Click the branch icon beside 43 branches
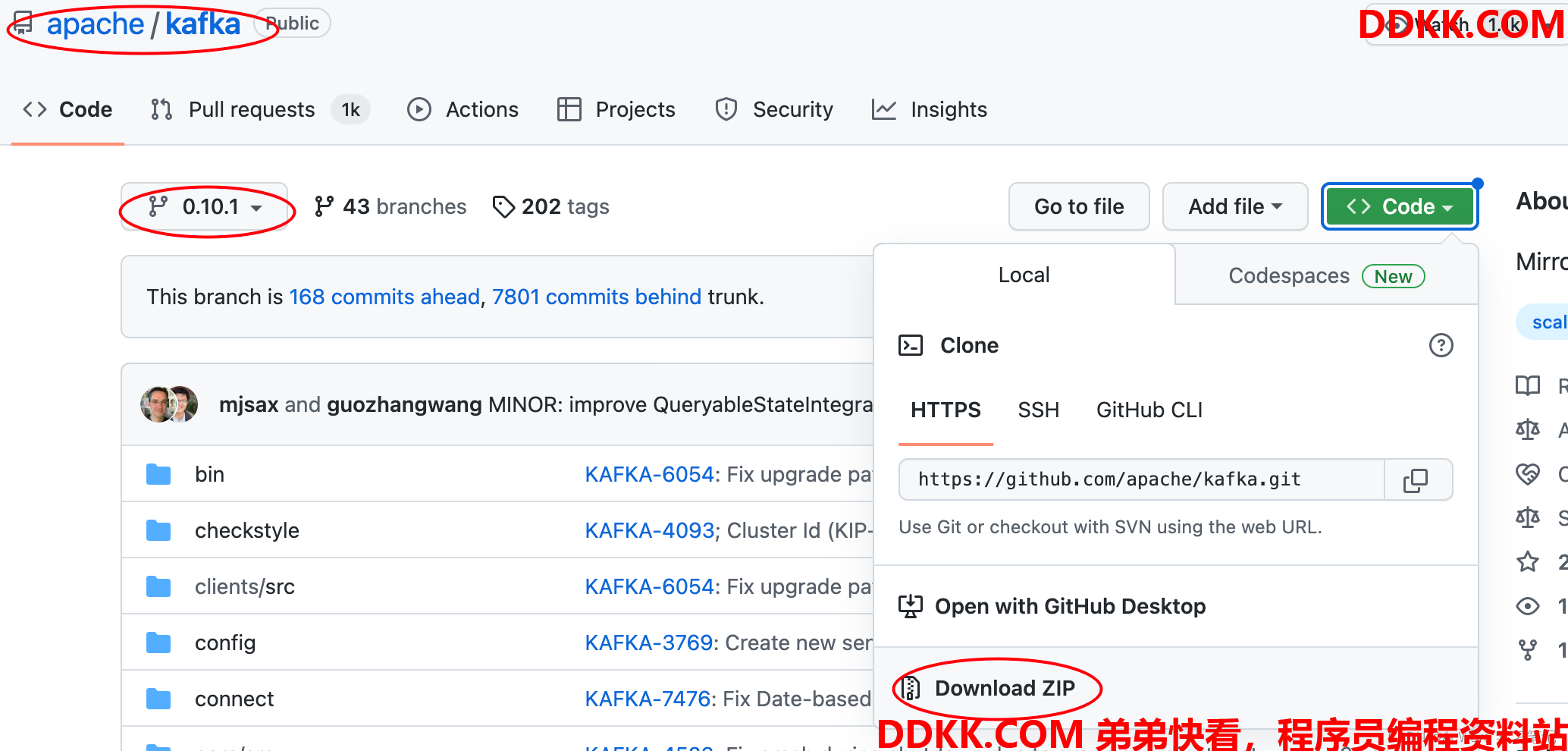This screenshot has height=751, width=1568. [324, 206]
